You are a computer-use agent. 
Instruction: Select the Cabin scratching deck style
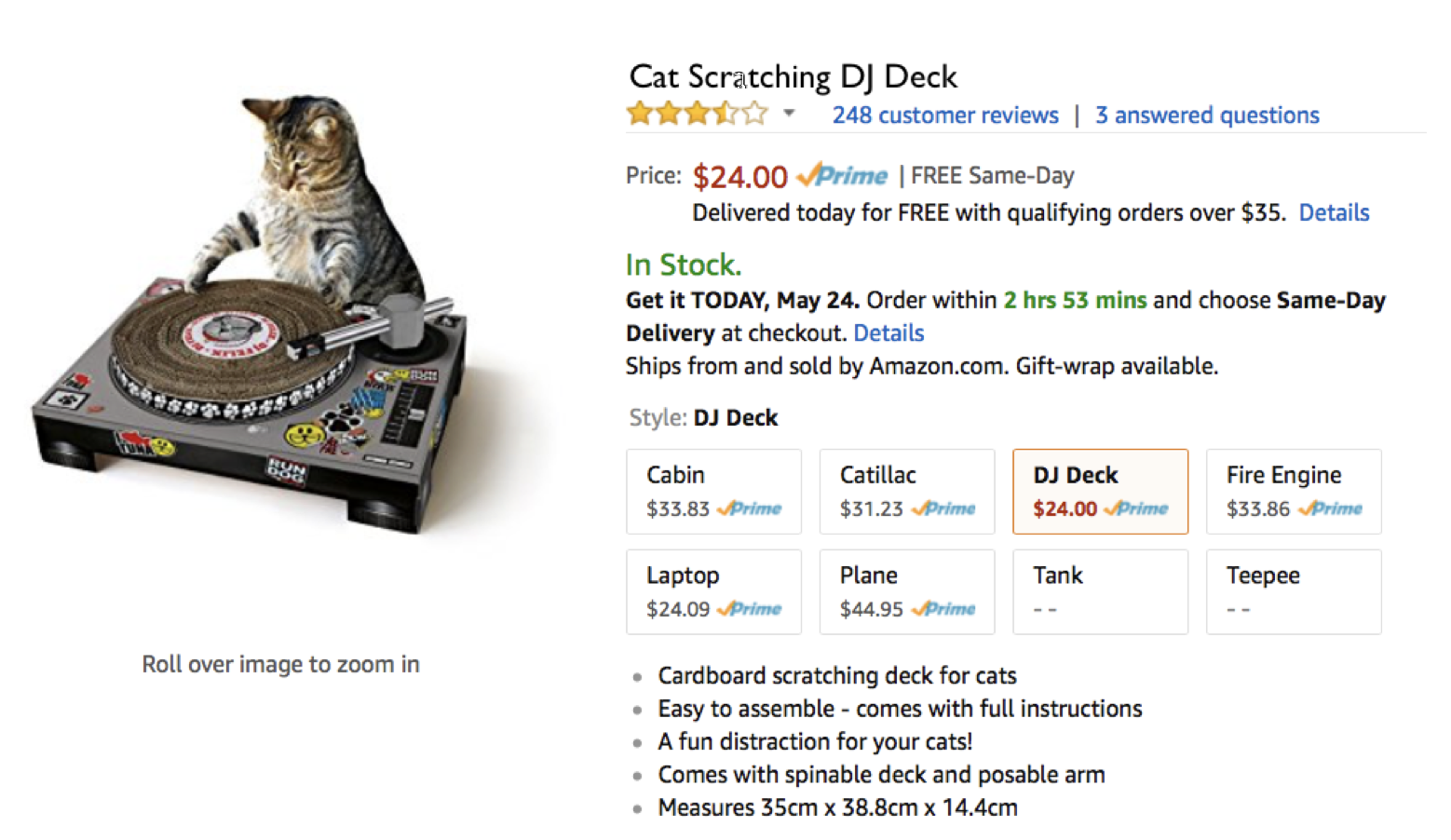[713, 491]
